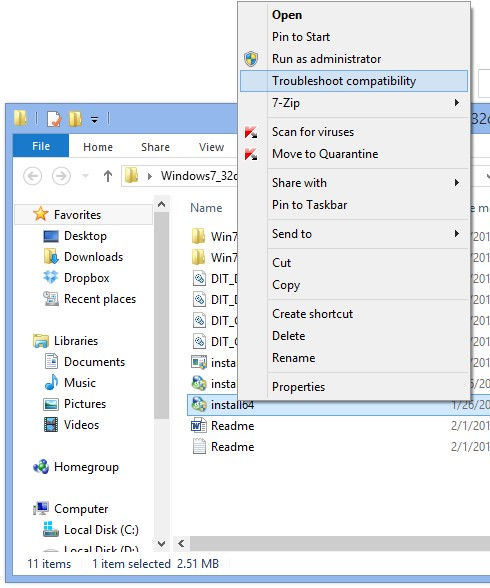Click the Music library icon
This screenshot has height=588, width=490.
coord(51,382)
